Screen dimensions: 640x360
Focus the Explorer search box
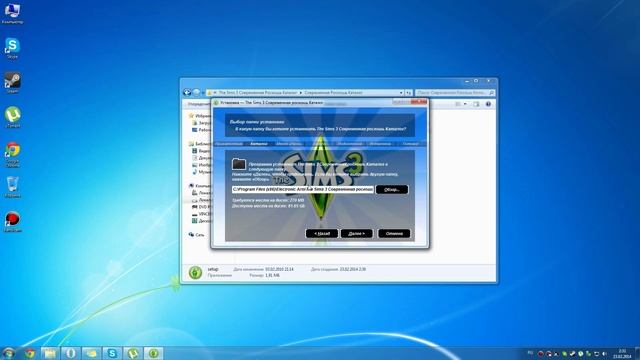pos(455,93)
